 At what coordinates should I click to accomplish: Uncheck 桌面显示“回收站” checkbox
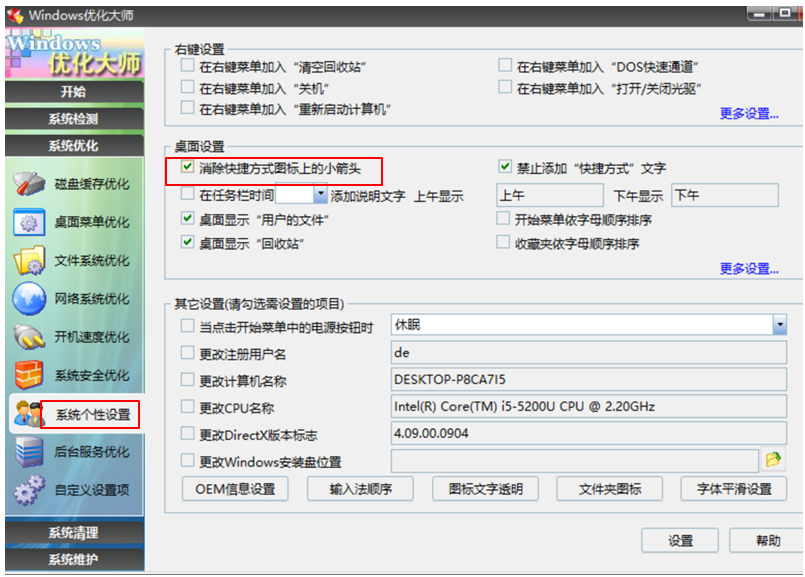pos(187,242)
